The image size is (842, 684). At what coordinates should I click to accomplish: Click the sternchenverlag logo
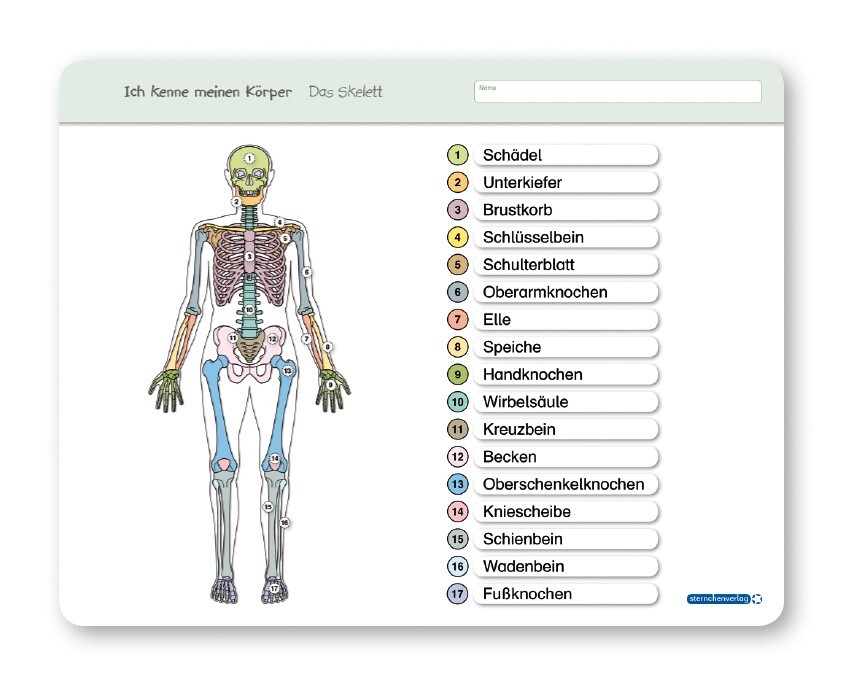[x=724, y=599]
